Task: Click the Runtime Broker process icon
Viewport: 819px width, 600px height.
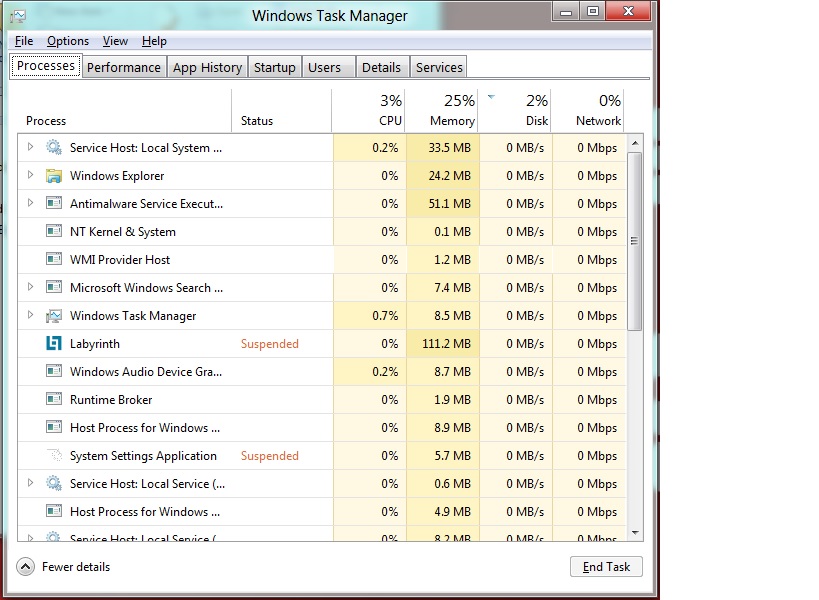Action: click(54, 400)
